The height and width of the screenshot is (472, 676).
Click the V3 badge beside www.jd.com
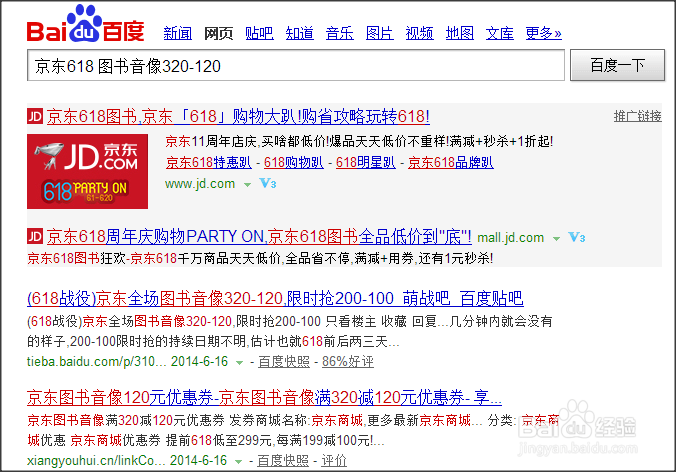(268, 184)
